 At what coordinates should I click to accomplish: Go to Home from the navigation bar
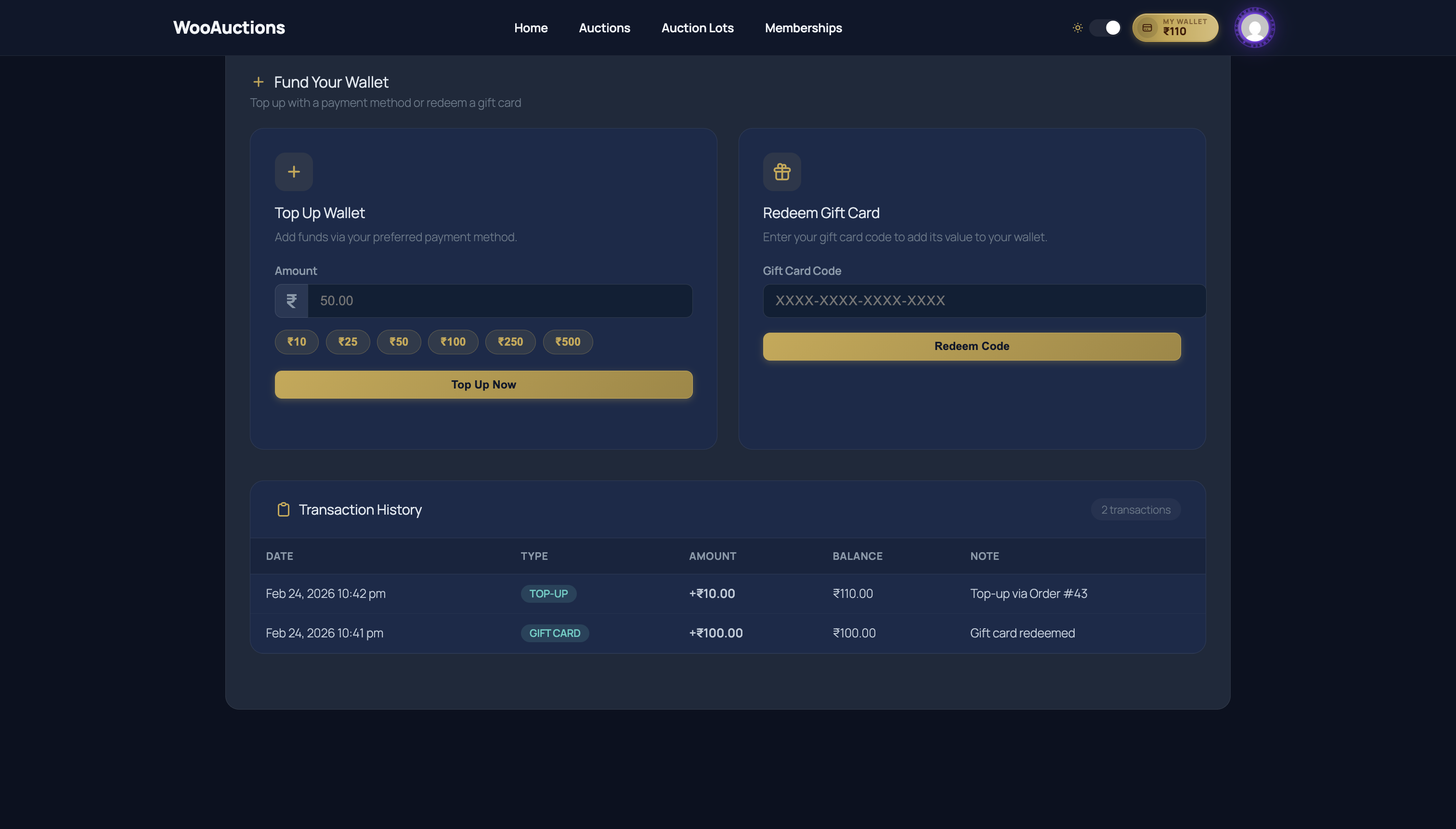click(x=531, y=28)
